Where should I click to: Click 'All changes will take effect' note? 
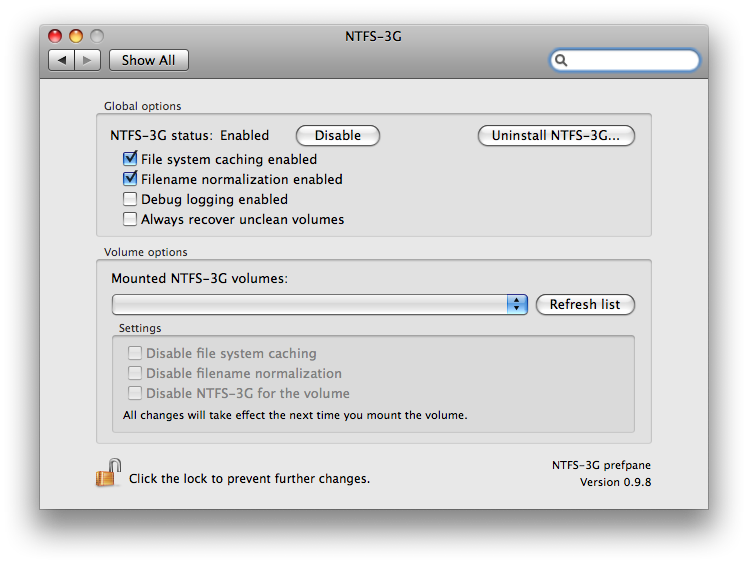click(295, 415)
